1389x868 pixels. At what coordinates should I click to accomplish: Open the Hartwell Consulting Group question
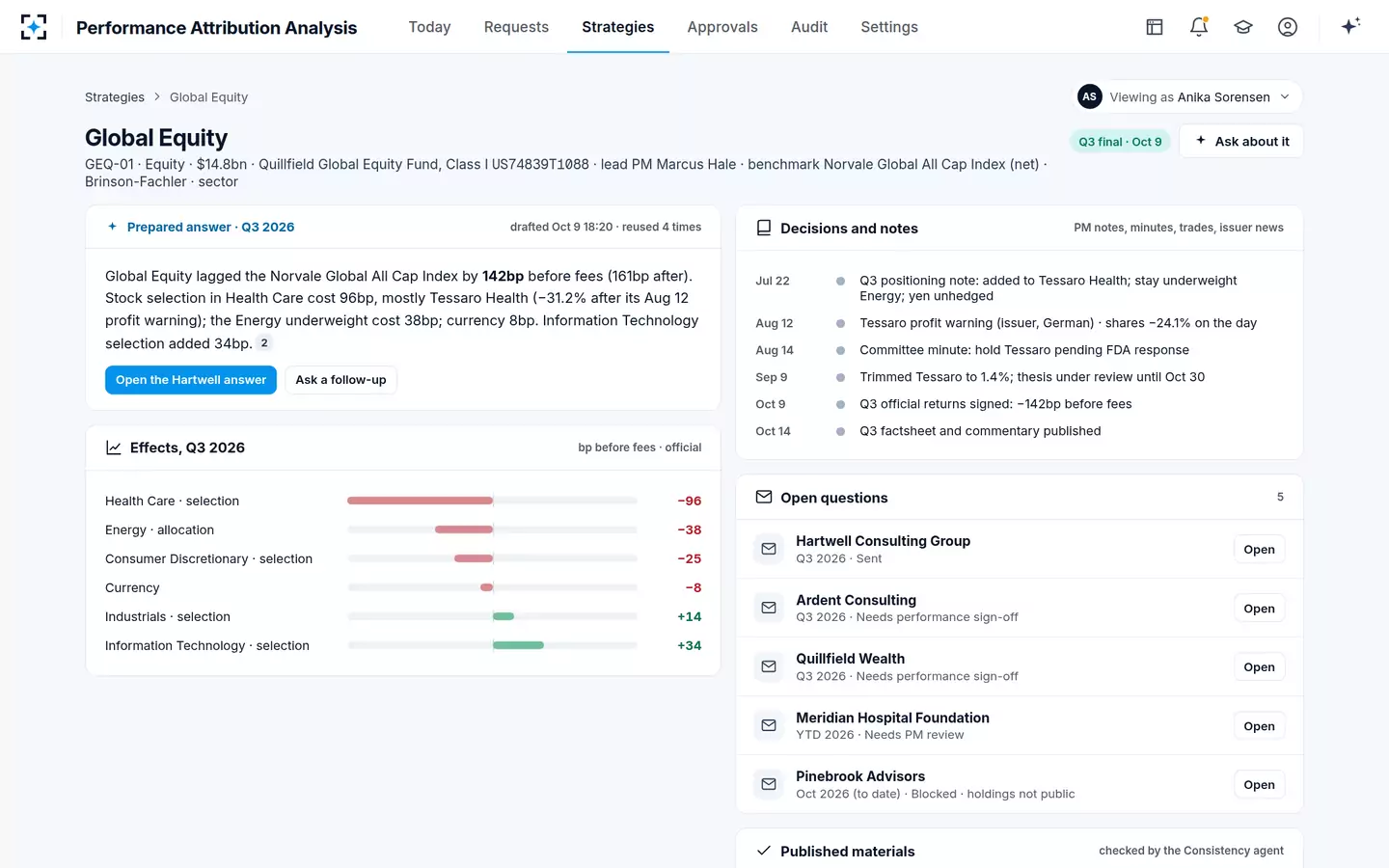coord(1259,549)
